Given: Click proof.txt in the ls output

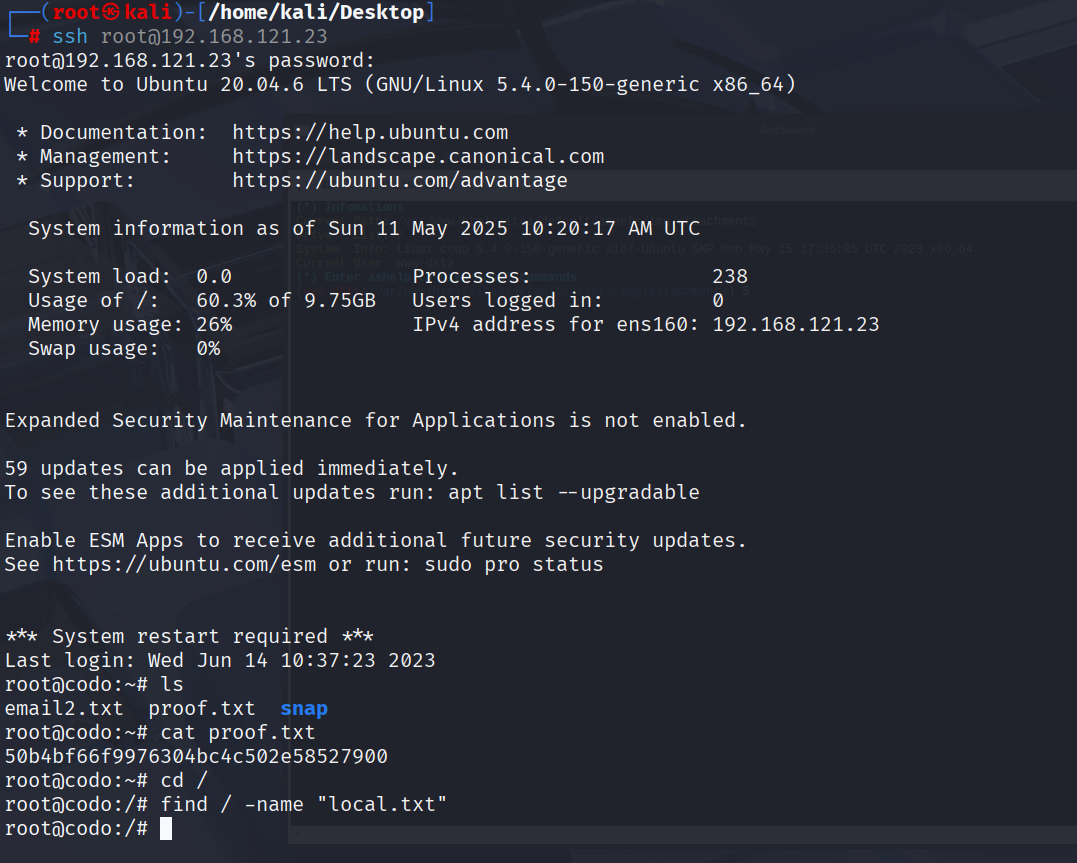Looking at the screenshot, I should [202, 708].
